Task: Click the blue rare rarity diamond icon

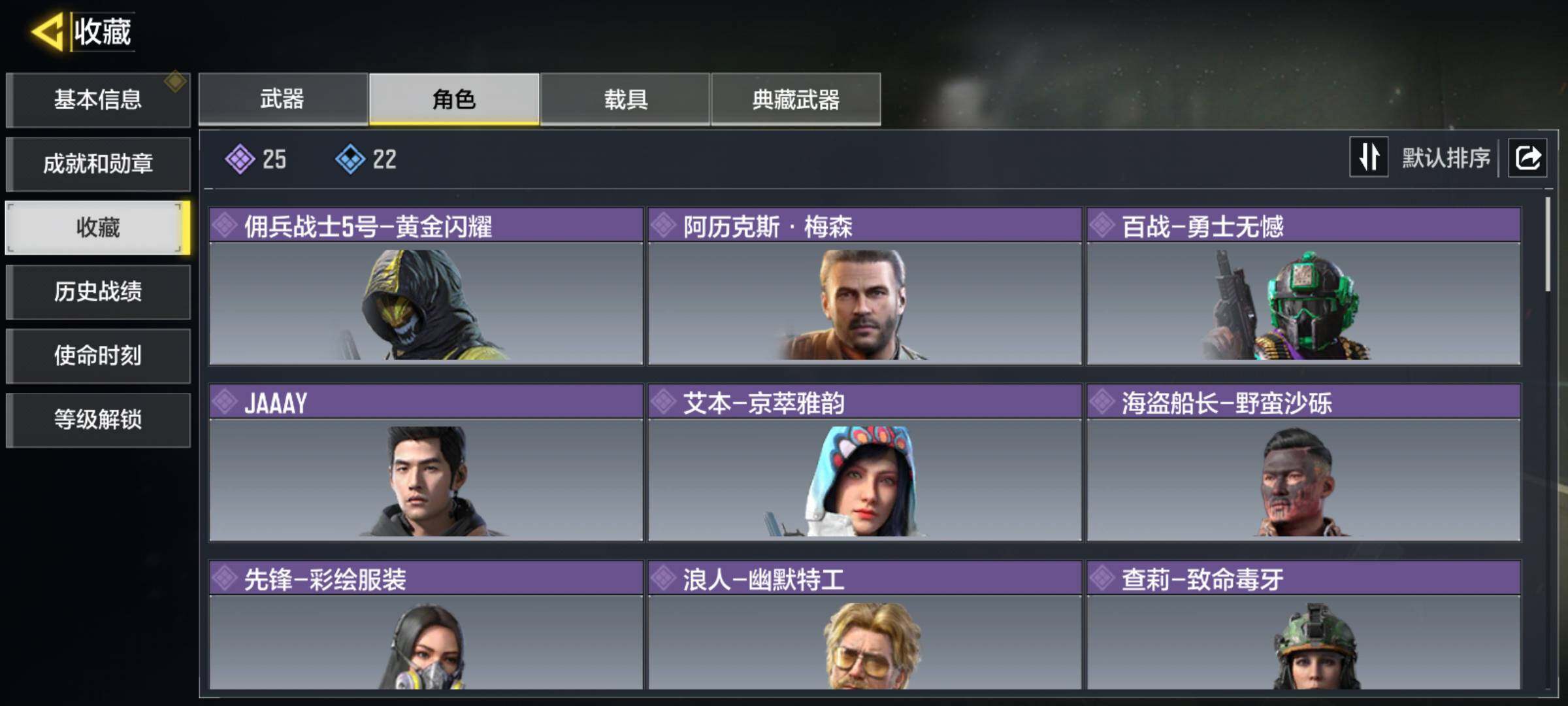Action: 350,159
